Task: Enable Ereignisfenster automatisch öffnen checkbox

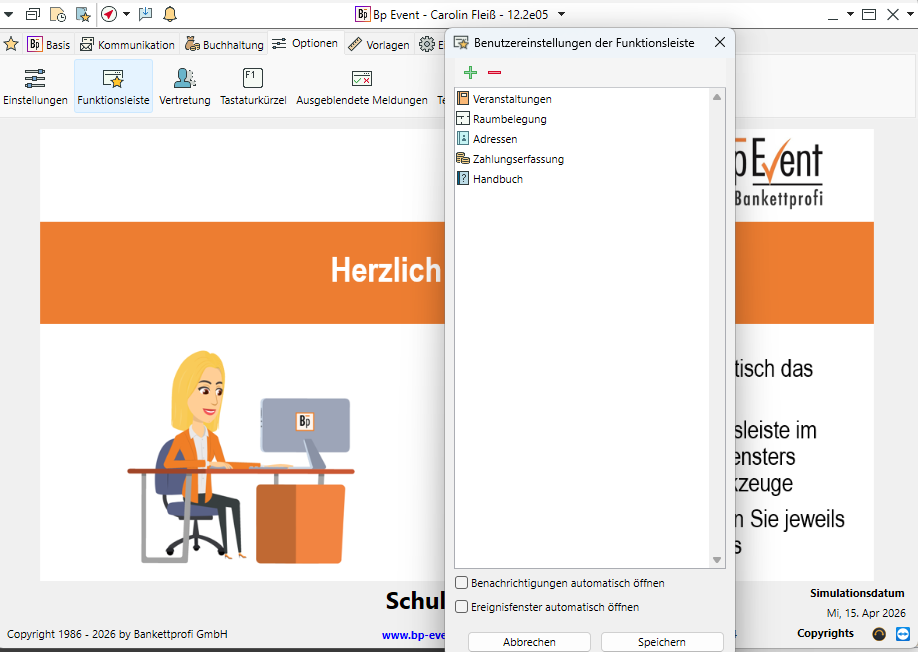Action: tap(462, 607)
